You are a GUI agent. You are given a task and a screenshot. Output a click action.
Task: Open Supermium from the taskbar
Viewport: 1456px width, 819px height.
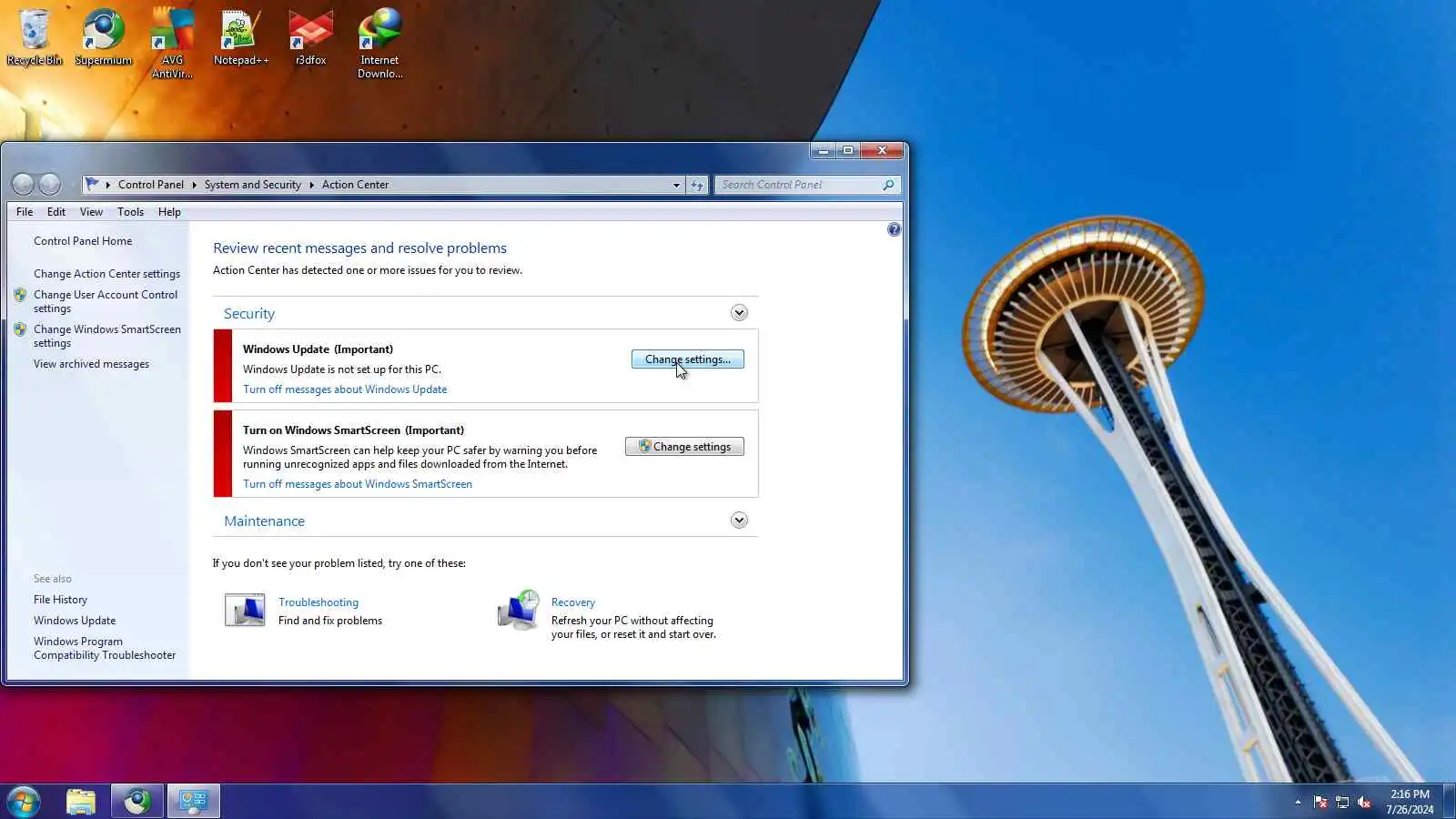coord(137,802)
